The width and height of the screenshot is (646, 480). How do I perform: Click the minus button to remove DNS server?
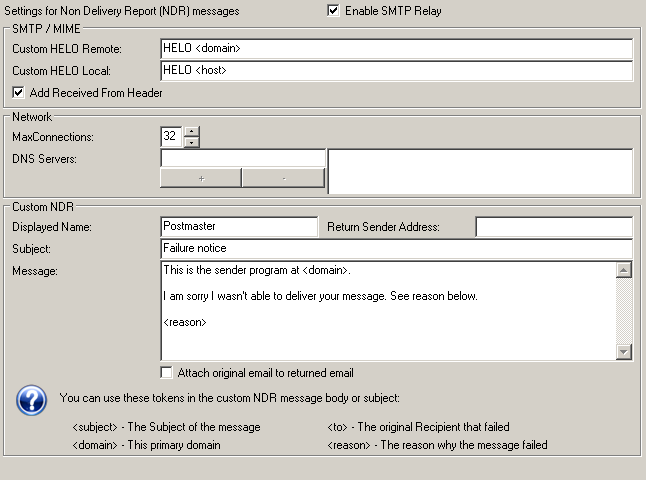coord(283,178)
